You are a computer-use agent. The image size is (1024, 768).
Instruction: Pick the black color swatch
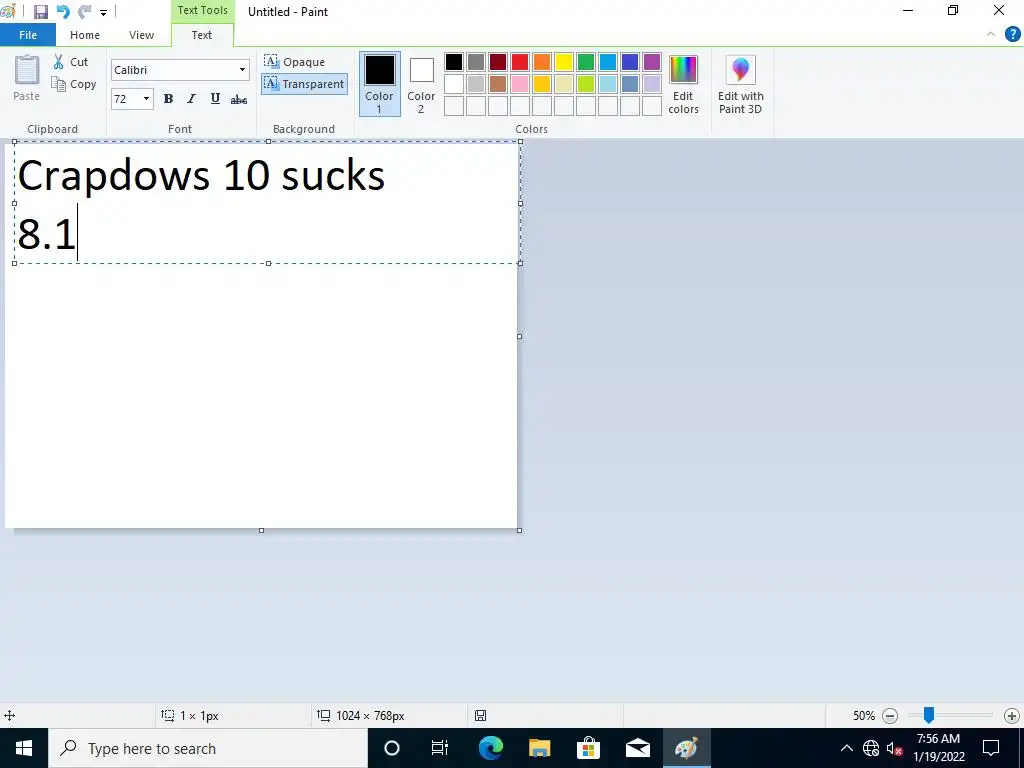[454, 62]
